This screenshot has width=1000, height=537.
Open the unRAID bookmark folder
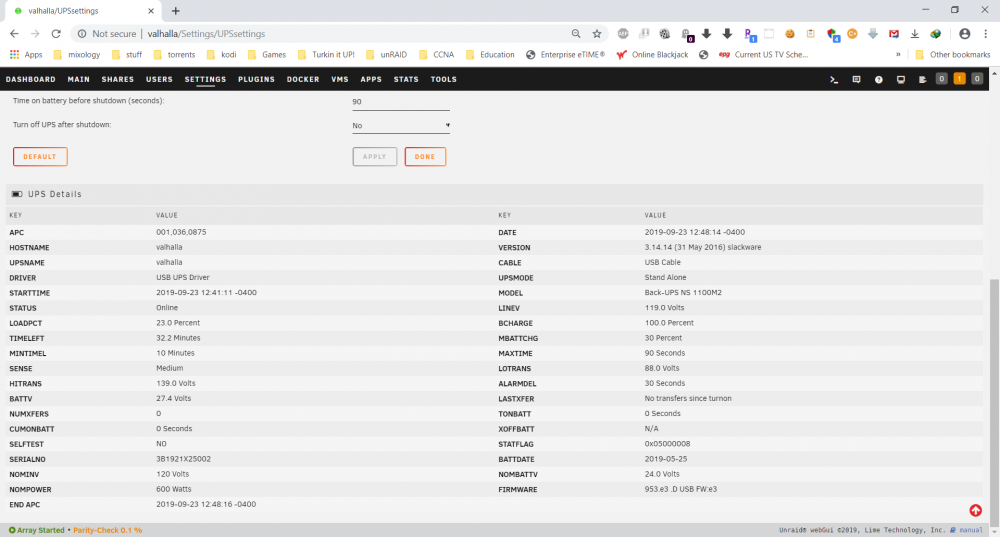(x=386, y=55)
